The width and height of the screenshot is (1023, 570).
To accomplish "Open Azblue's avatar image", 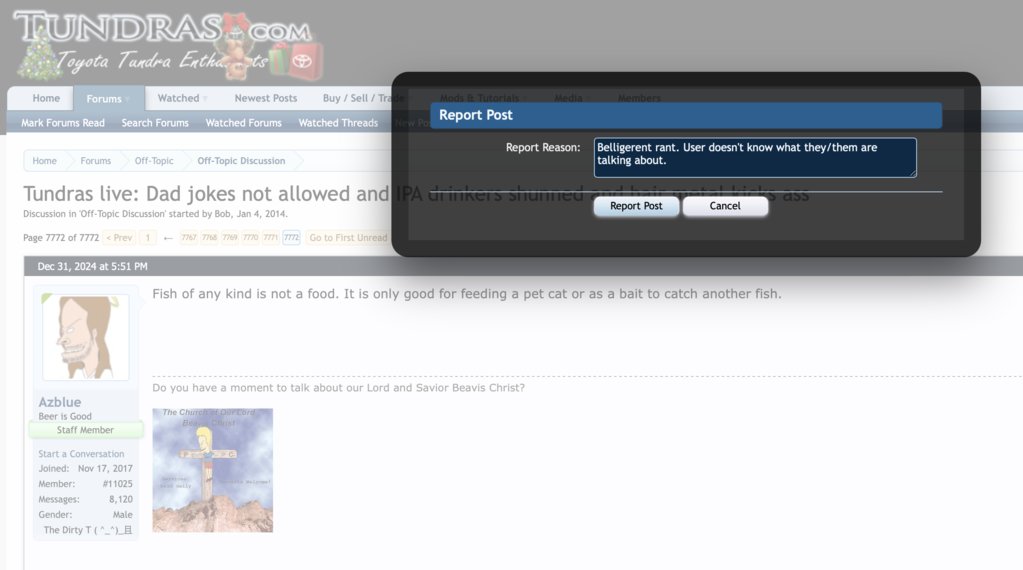I will pyautogui.click(x=85, y=337).
